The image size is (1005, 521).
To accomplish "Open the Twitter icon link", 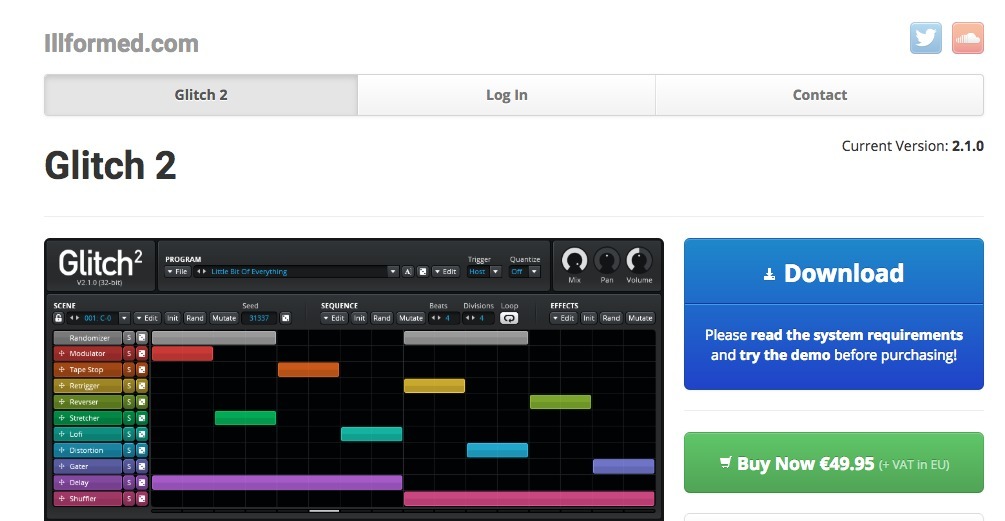I will coord(925,38).
